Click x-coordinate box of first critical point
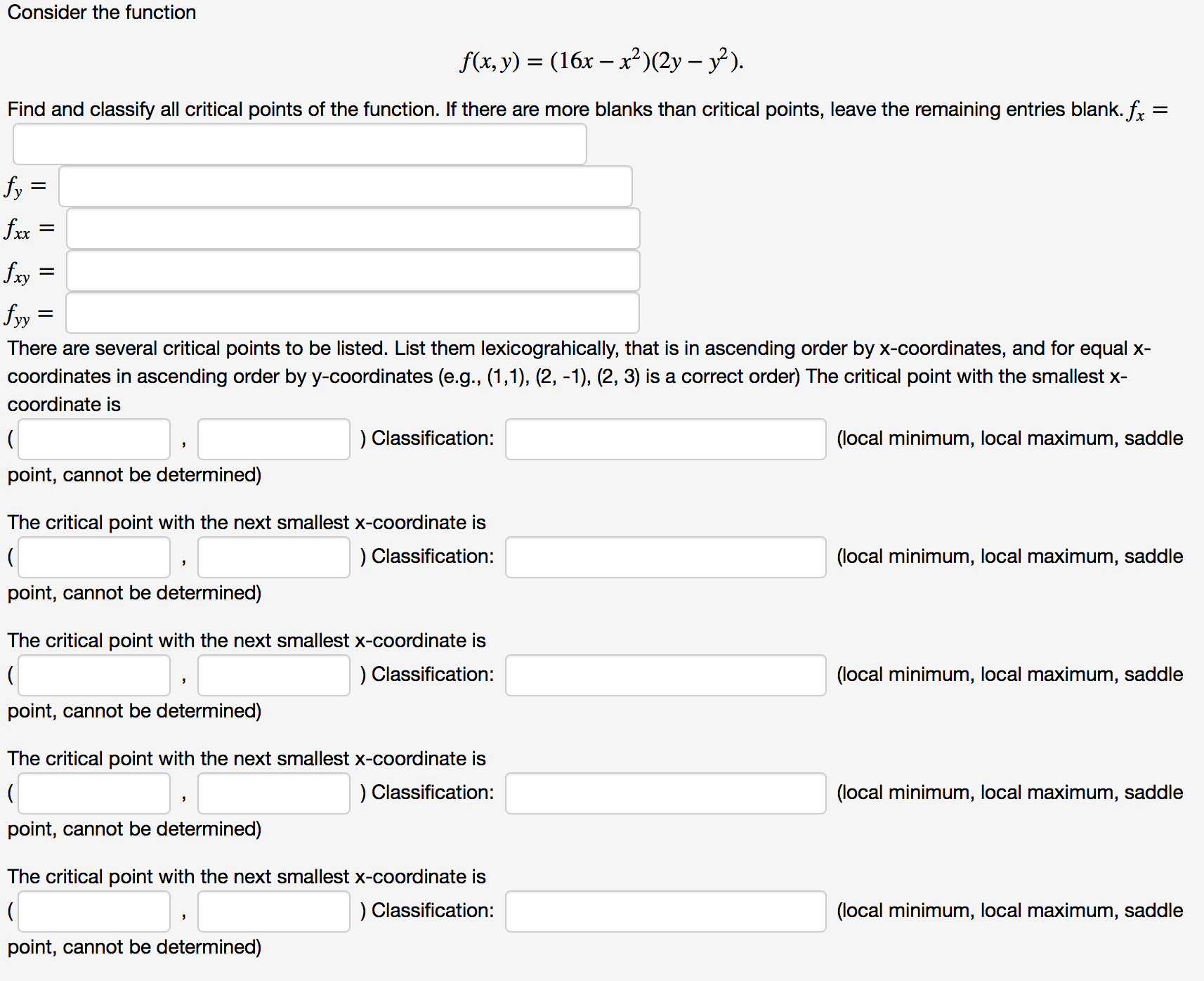Screen dimensions: 1204x981 pos(94,439)
